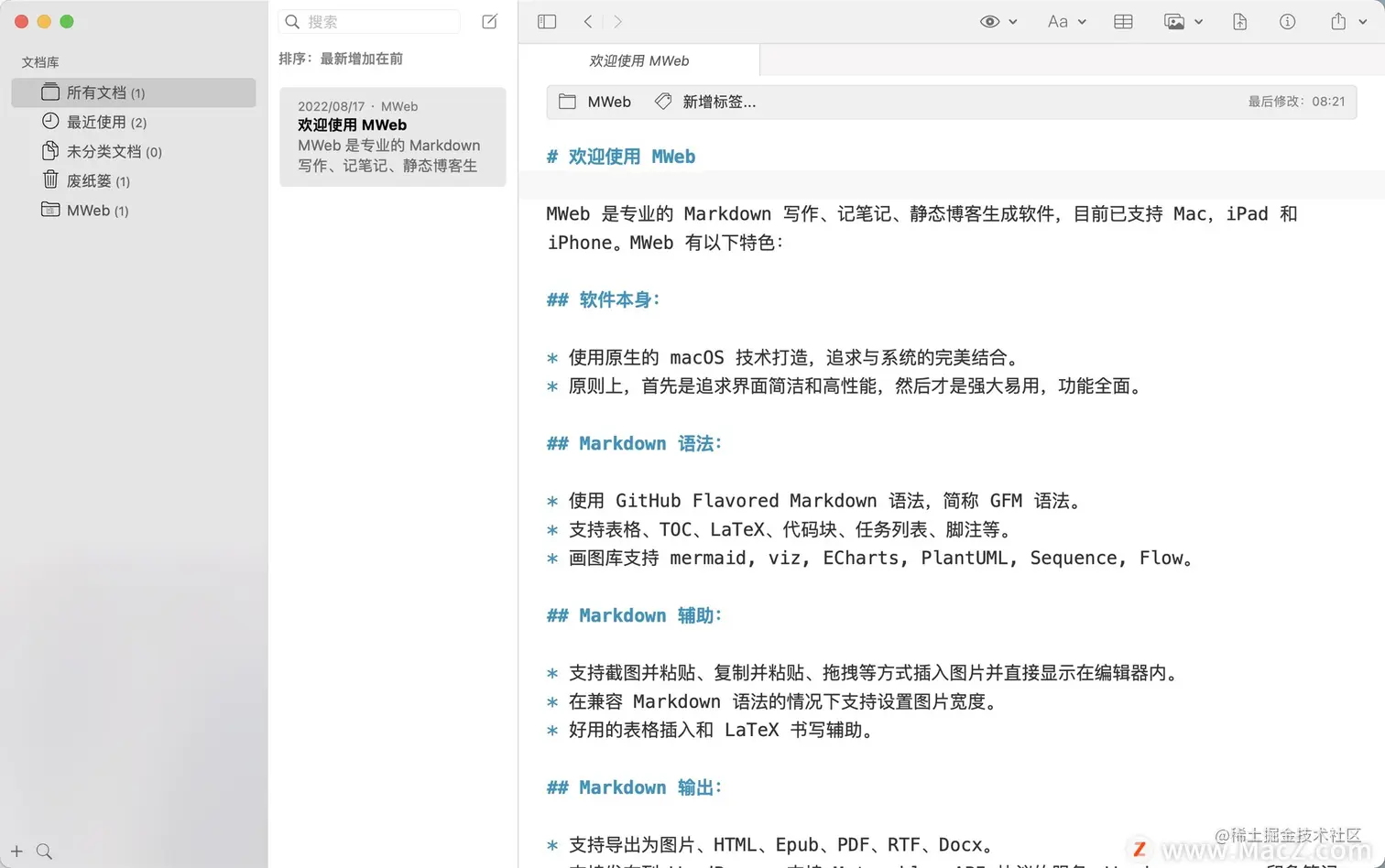Click the insert image icon

click(x=1174, y=21)
